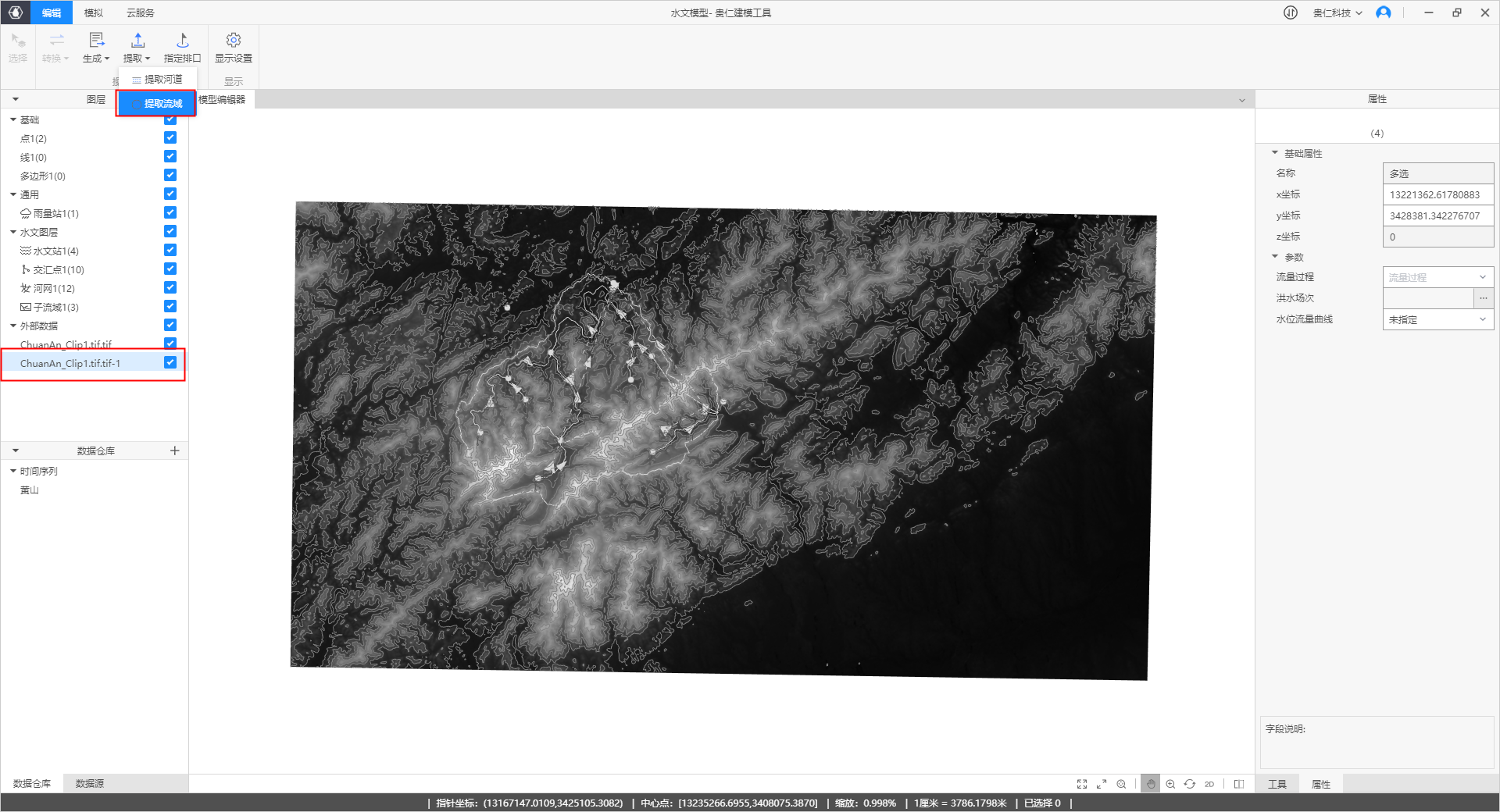Open the 提取 (Extract) dropdown menu
Viewport: 1500px width, 812px height.
point(137,47)
